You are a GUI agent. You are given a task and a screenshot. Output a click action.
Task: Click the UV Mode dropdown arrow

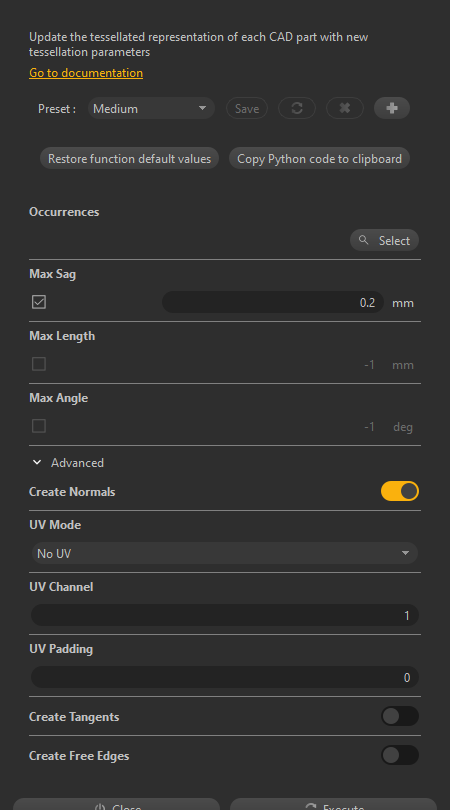tap(406, 553)
